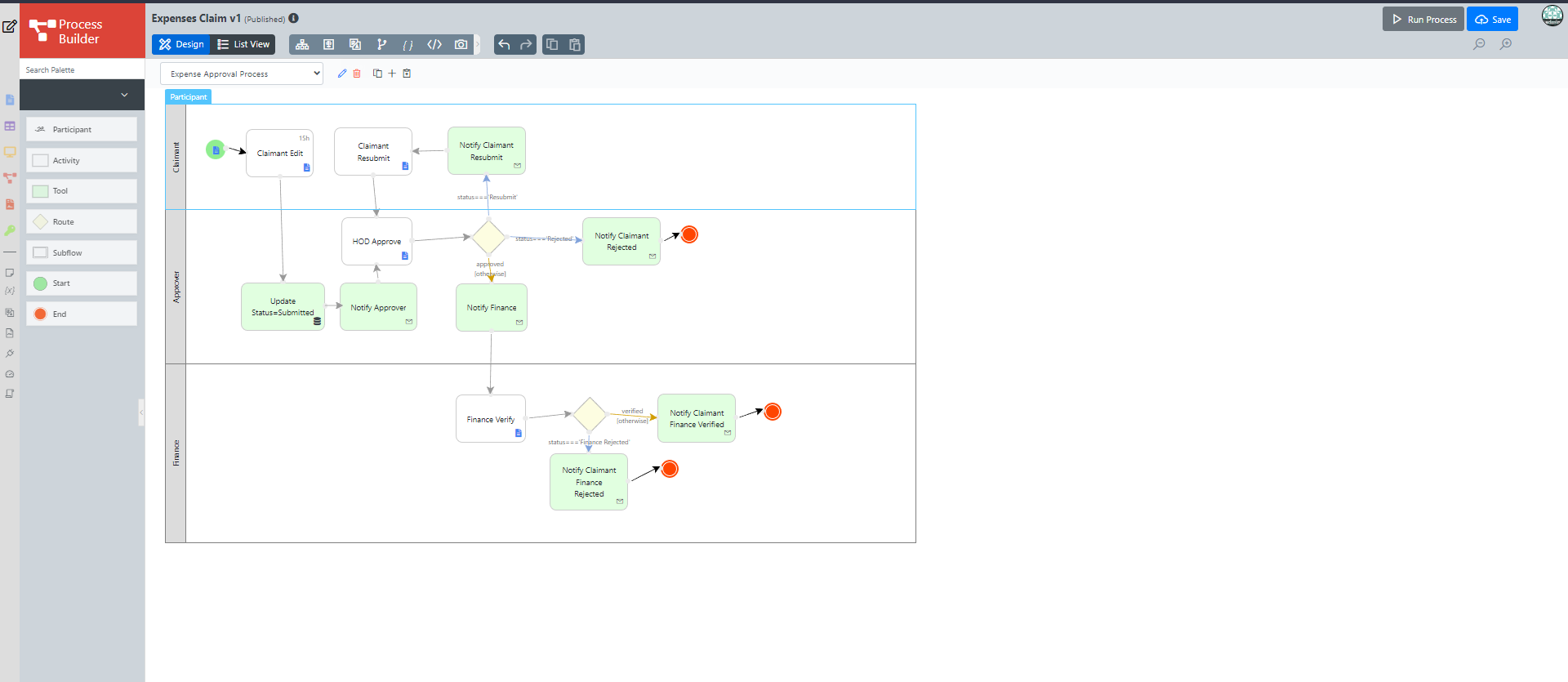This screenshot has height=682, width=1568.
Task: Switch to the Design tab
Action: coord(181,45)
